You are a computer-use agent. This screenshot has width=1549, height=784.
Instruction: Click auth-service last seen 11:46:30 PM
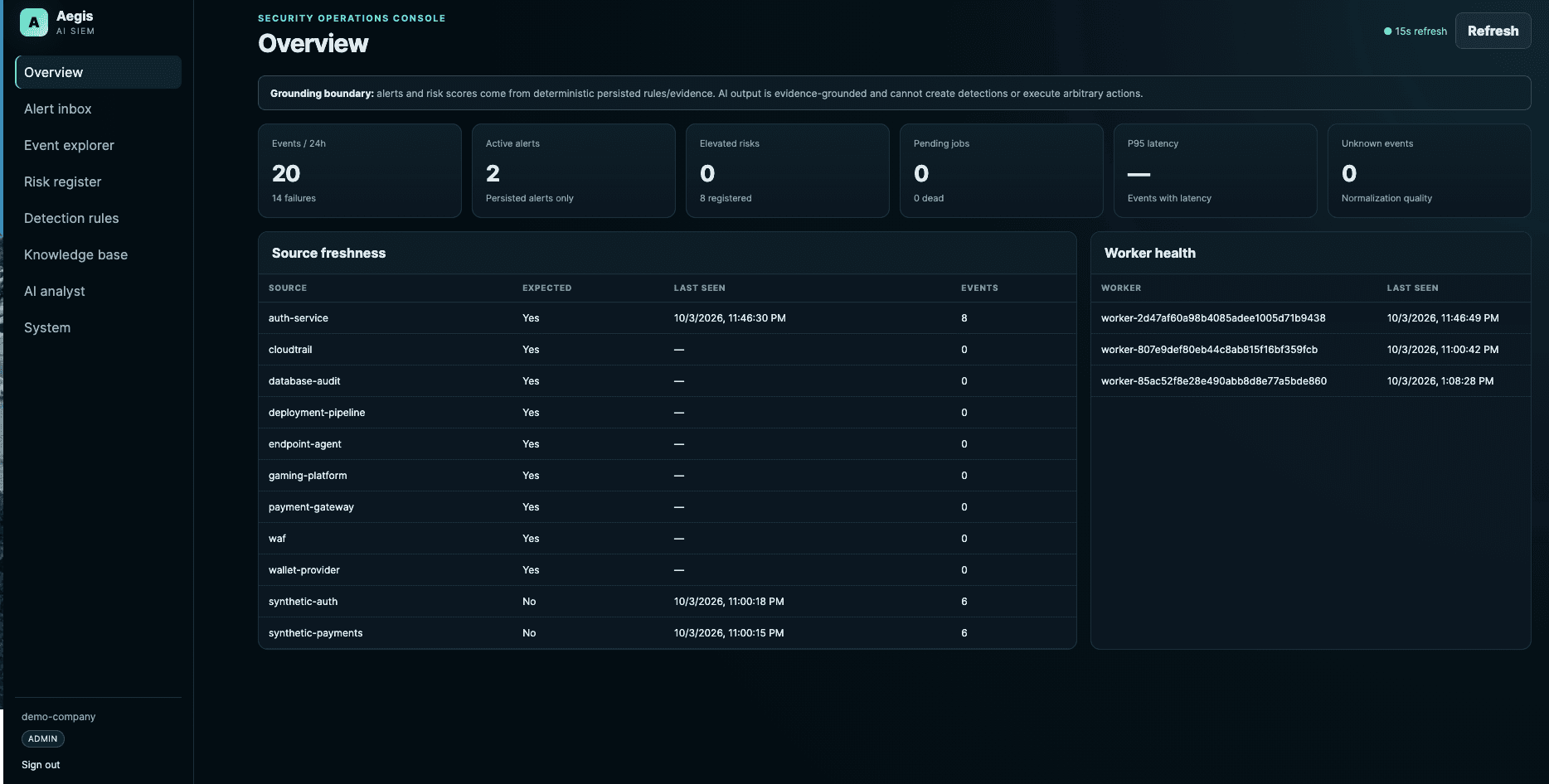click(730, 318)
